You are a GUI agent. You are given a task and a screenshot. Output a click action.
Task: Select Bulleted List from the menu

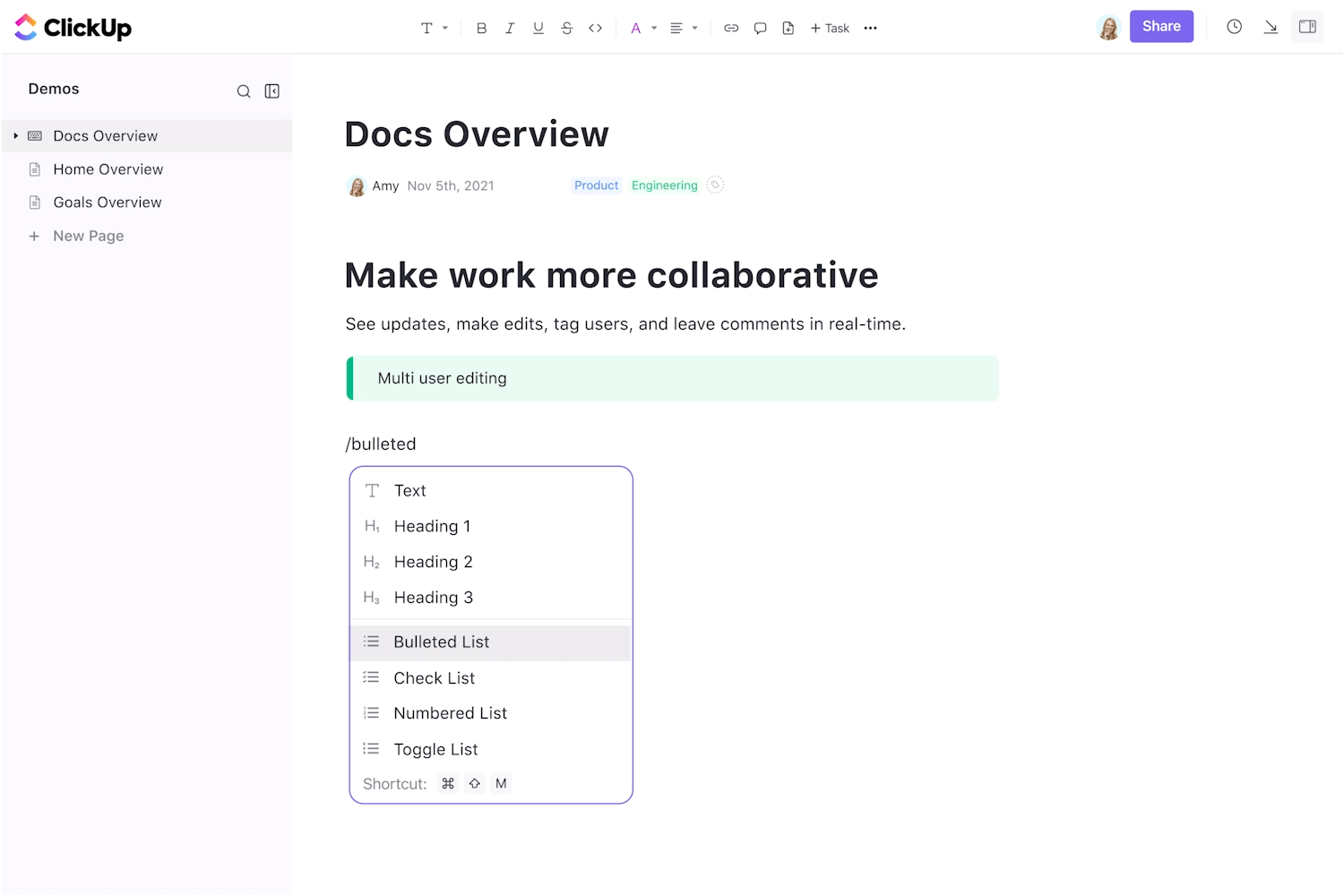(x=441, y=642)
